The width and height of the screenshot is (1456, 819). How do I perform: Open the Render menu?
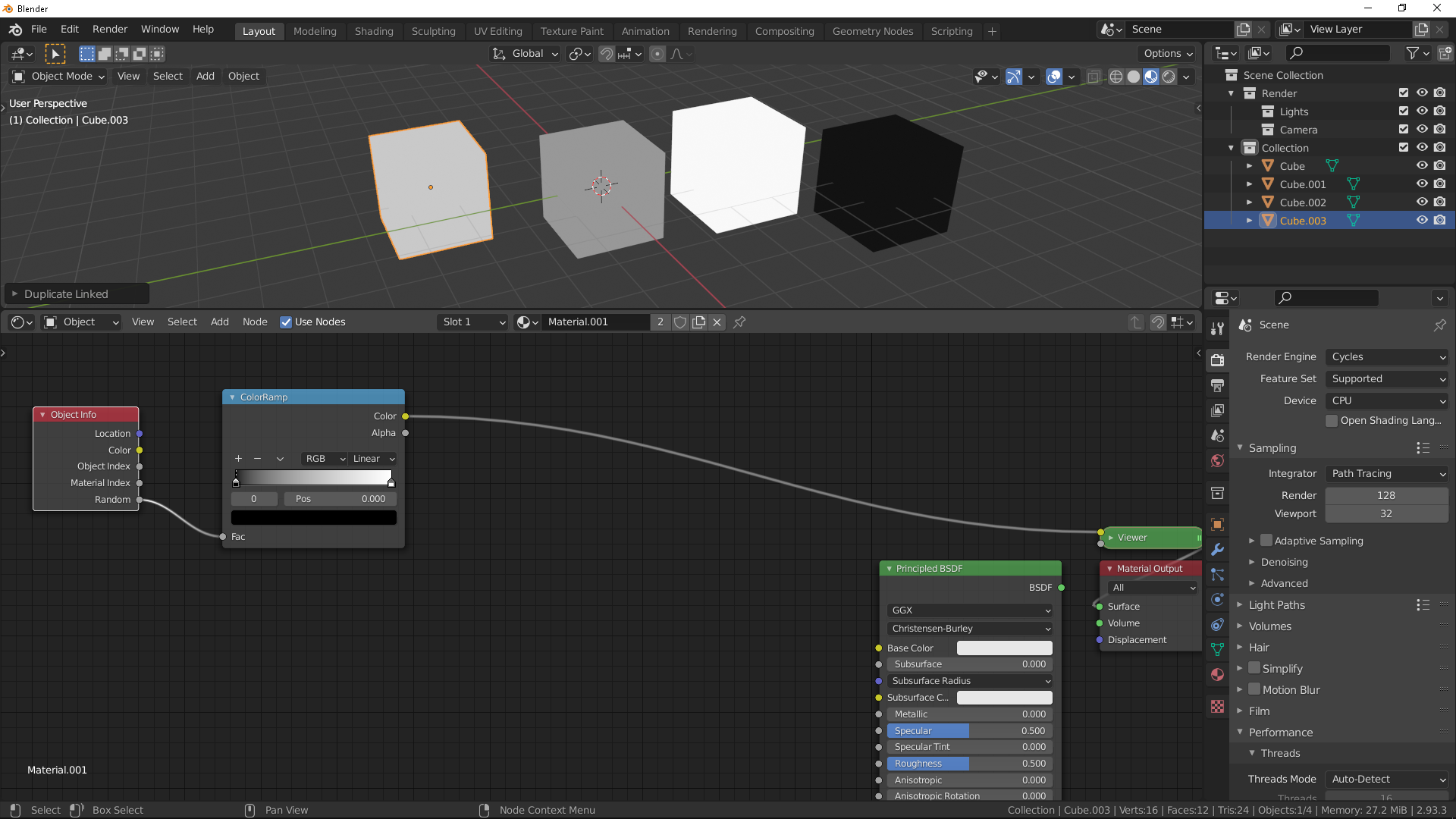coord(110,29)
